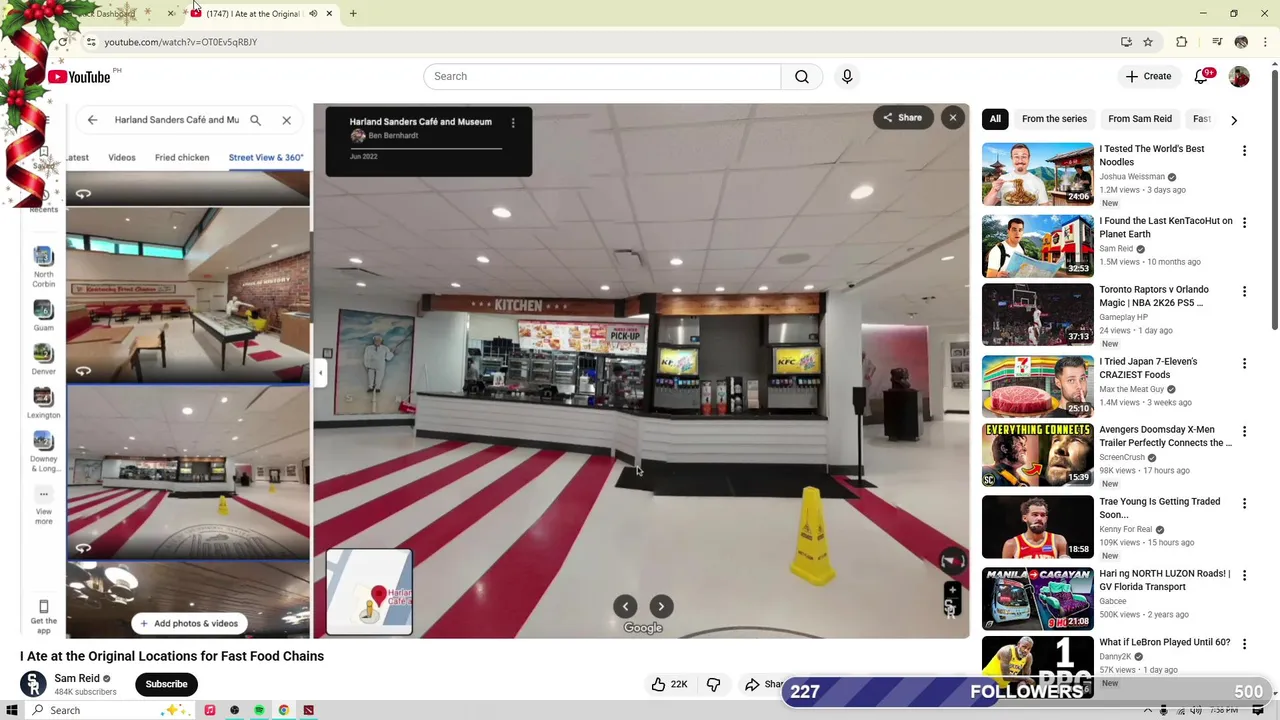Click the Subscribe button
1280x720 pixels.
[x=166, y=684]
